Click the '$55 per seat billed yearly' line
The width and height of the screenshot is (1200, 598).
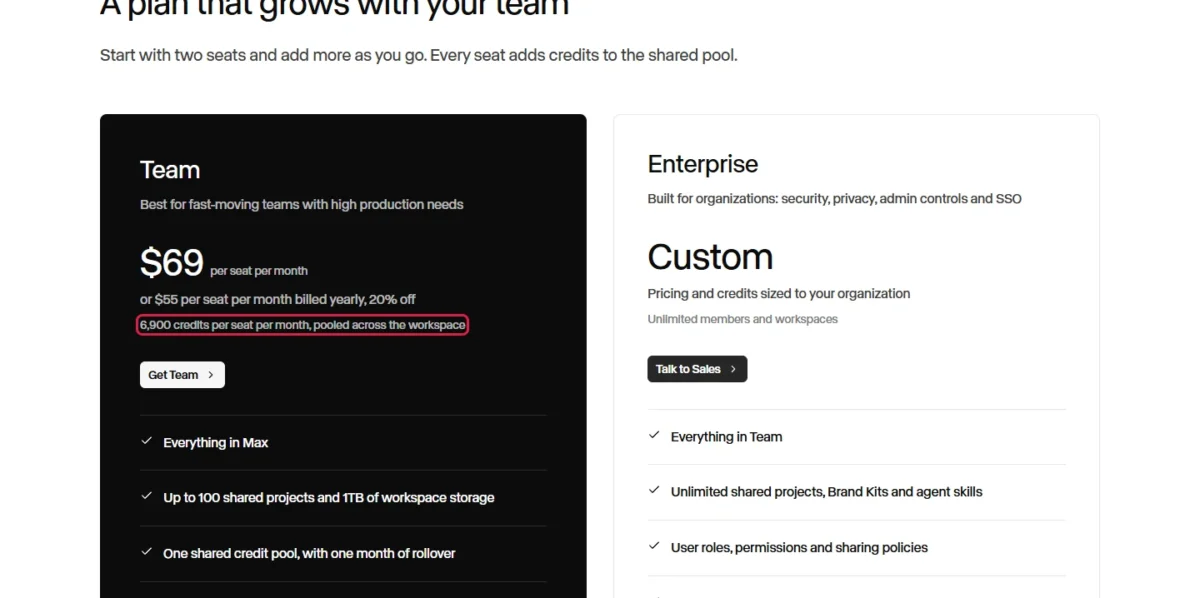click(x=278, y=299)
